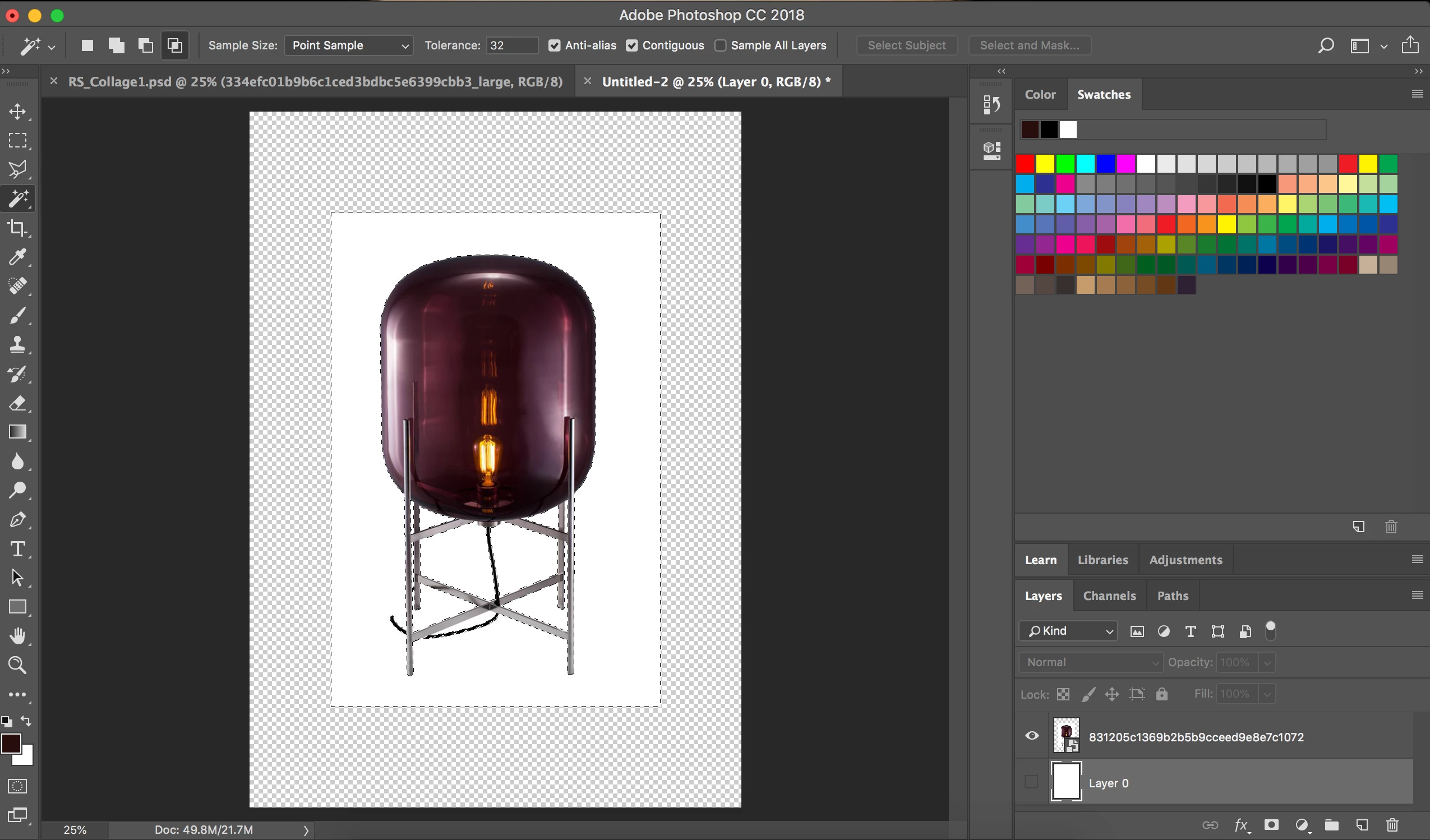
Task: Enable Sample All Layers checkbox
Action: pyautogui.click(x=720, y=45)
